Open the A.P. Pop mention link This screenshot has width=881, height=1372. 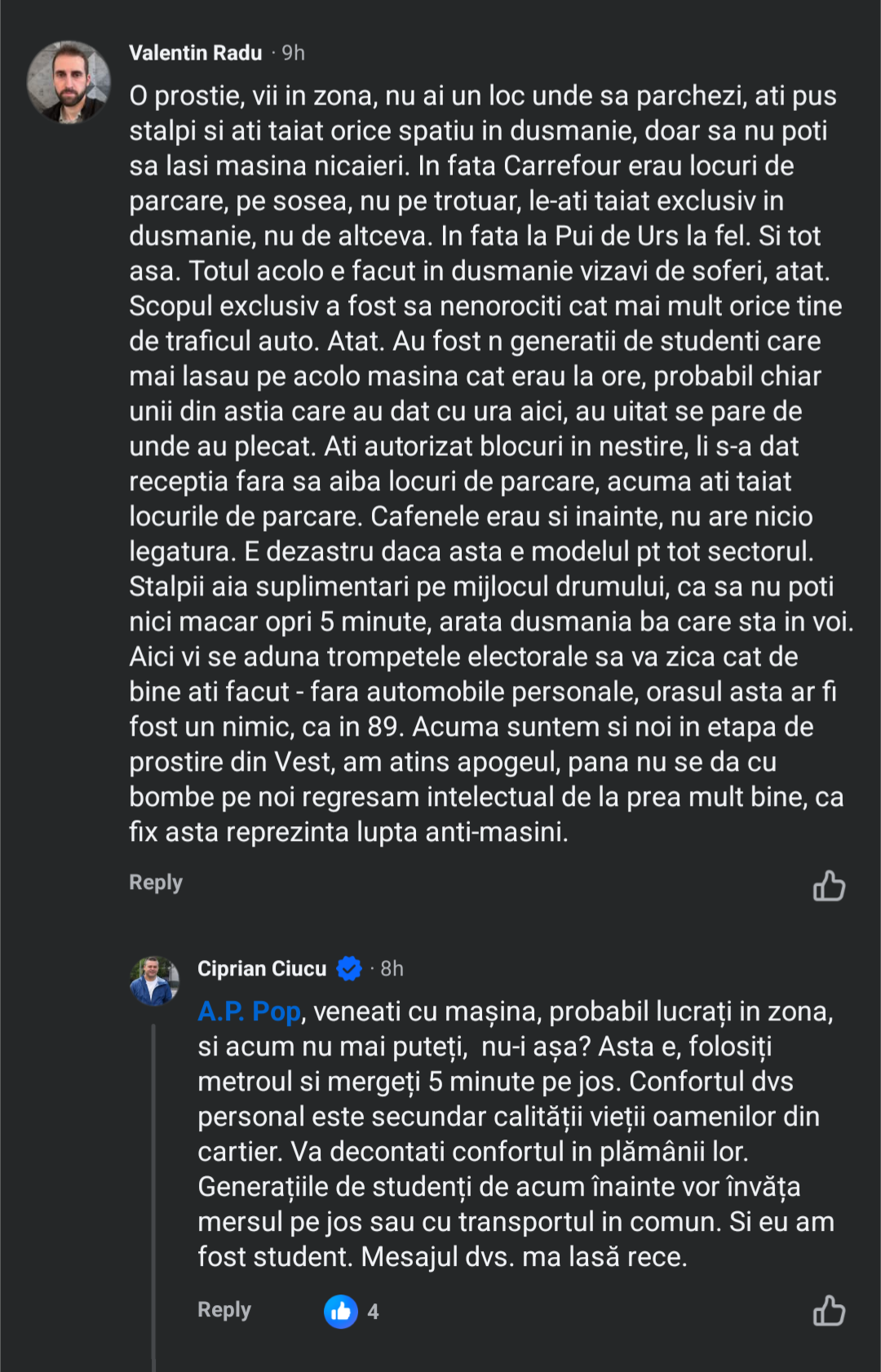249,1011
